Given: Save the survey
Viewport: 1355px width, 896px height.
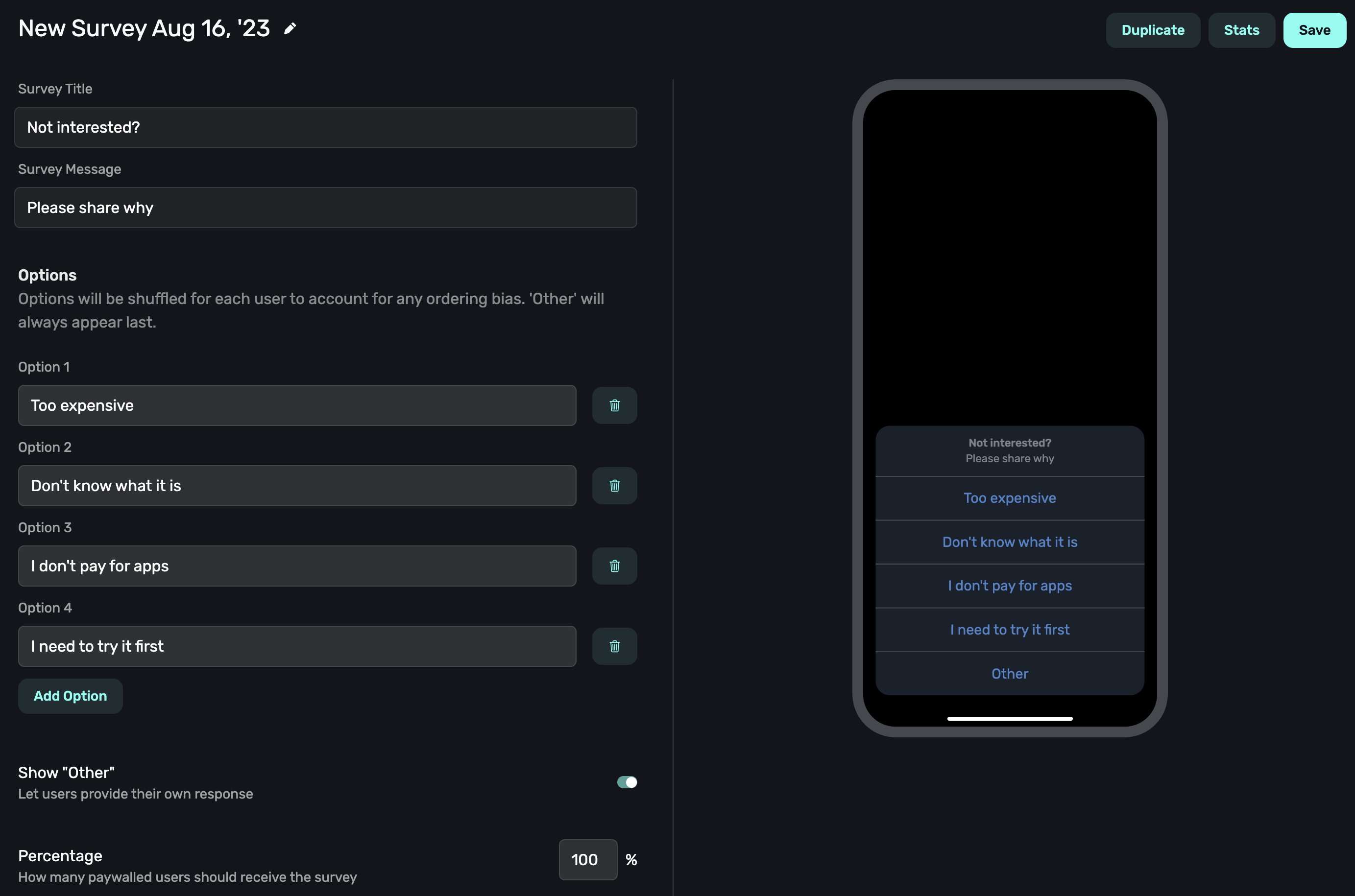Looking at the screenshot, I should click(x=1314, y=30).
